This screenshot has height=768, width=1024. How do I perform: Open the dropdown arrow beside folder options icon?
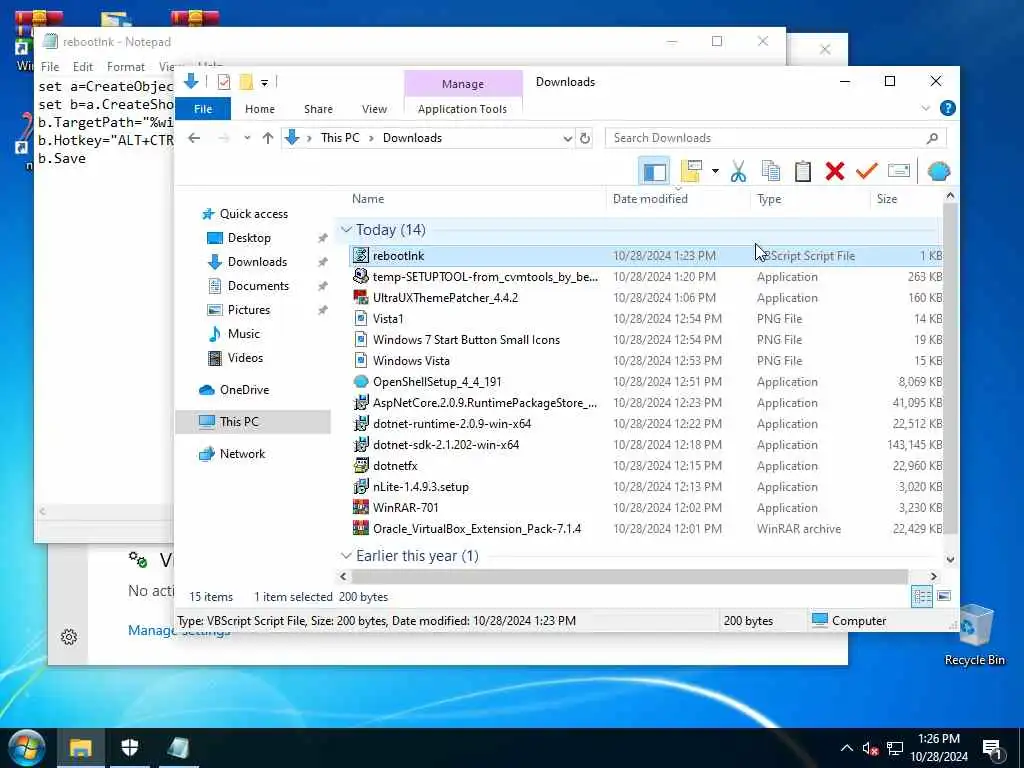[715, 172]
